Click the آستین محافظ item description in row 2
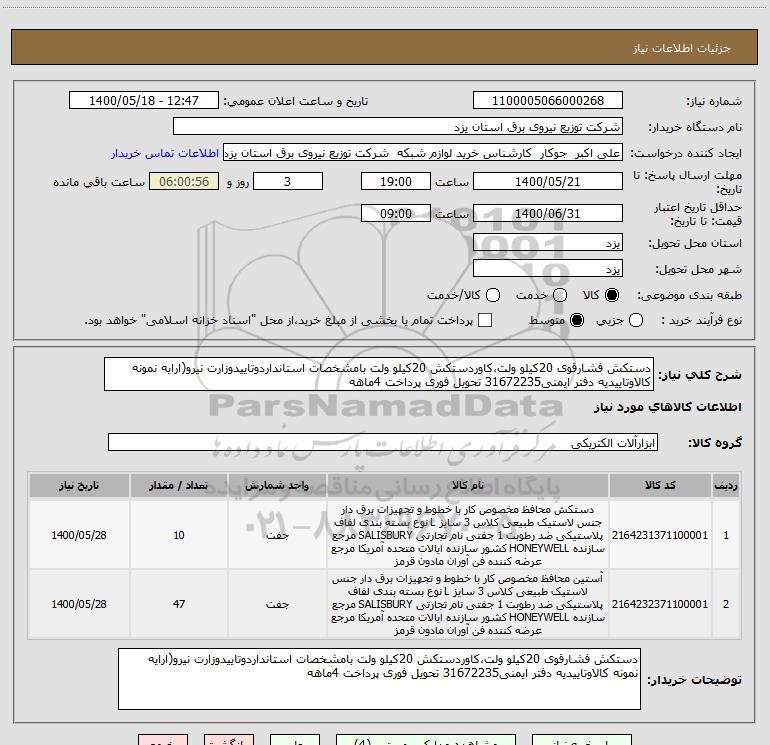 coord(468,605)
